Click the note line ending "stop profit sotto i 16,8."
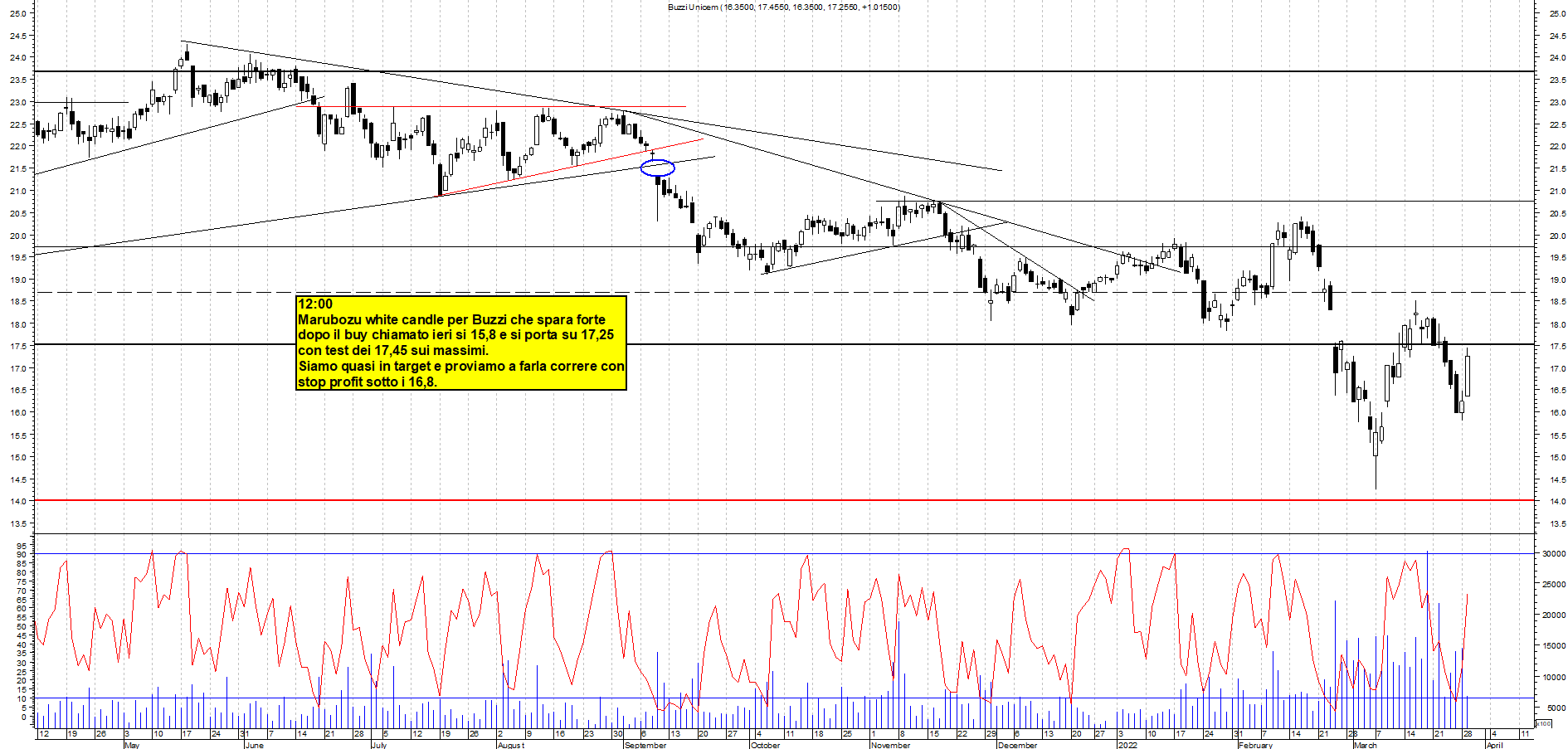The width and height of the screenshot is (1568, 749). [x=368, y=382]
